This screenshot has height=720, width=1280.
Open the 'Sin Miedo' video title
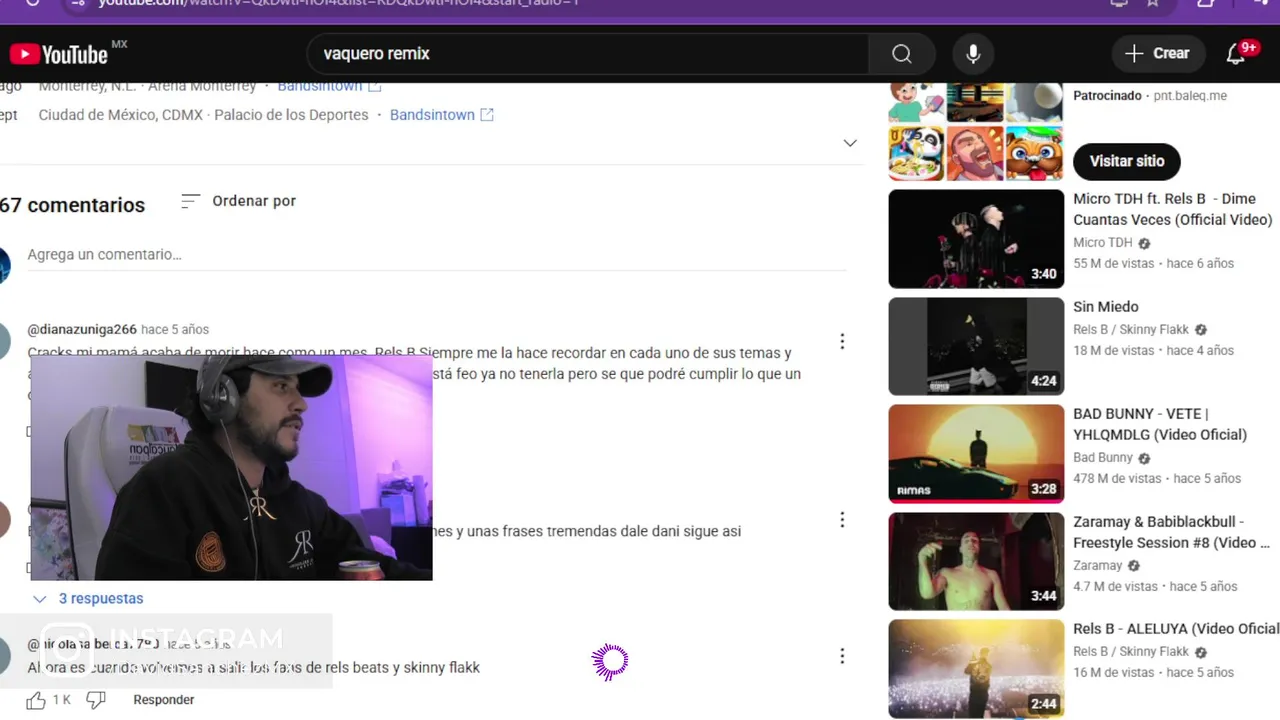(x=1105, y=307)
